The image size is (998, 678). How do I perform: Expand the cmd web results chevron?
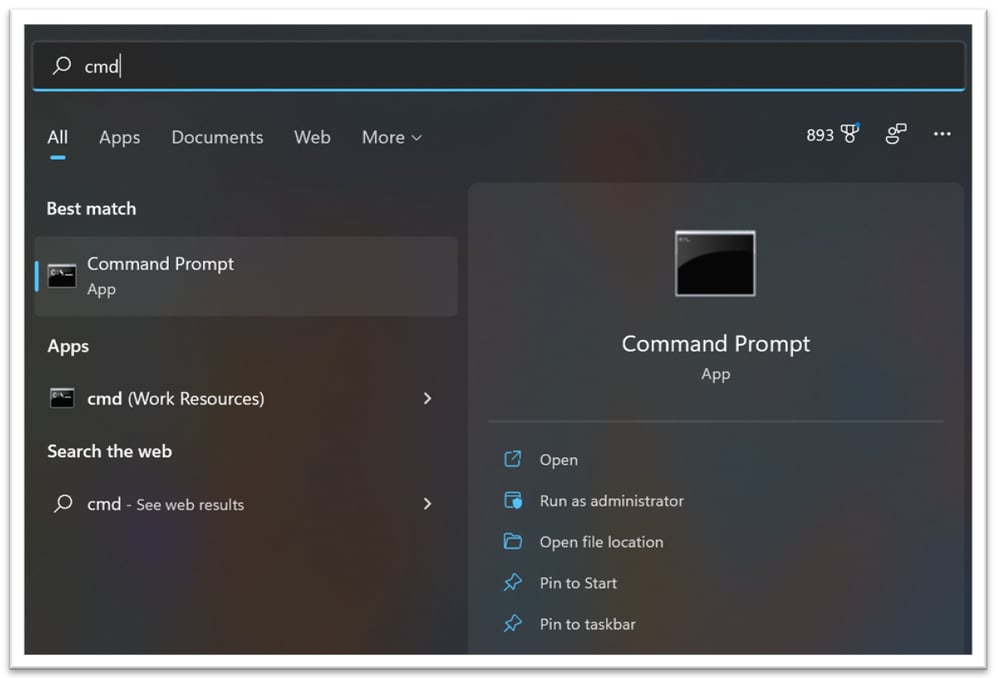point(428,504)
